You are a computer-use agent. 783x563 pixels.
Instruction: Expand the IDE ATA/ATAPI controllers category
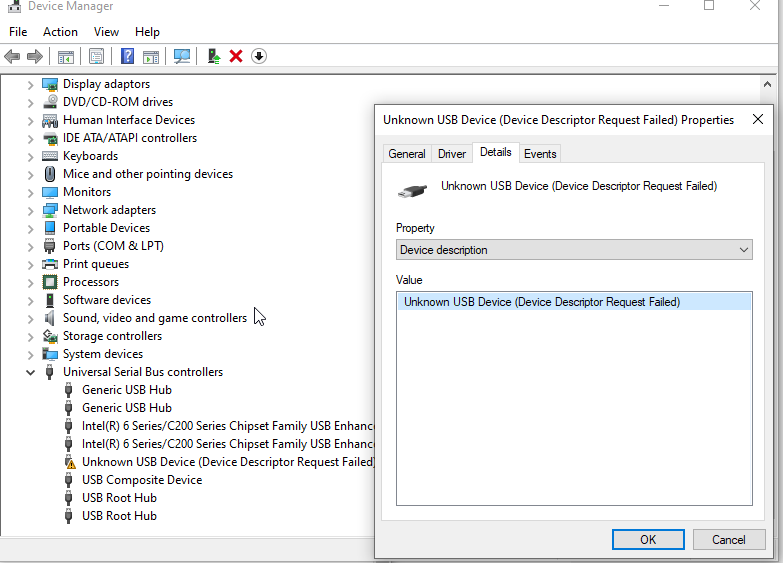(30, 139)
